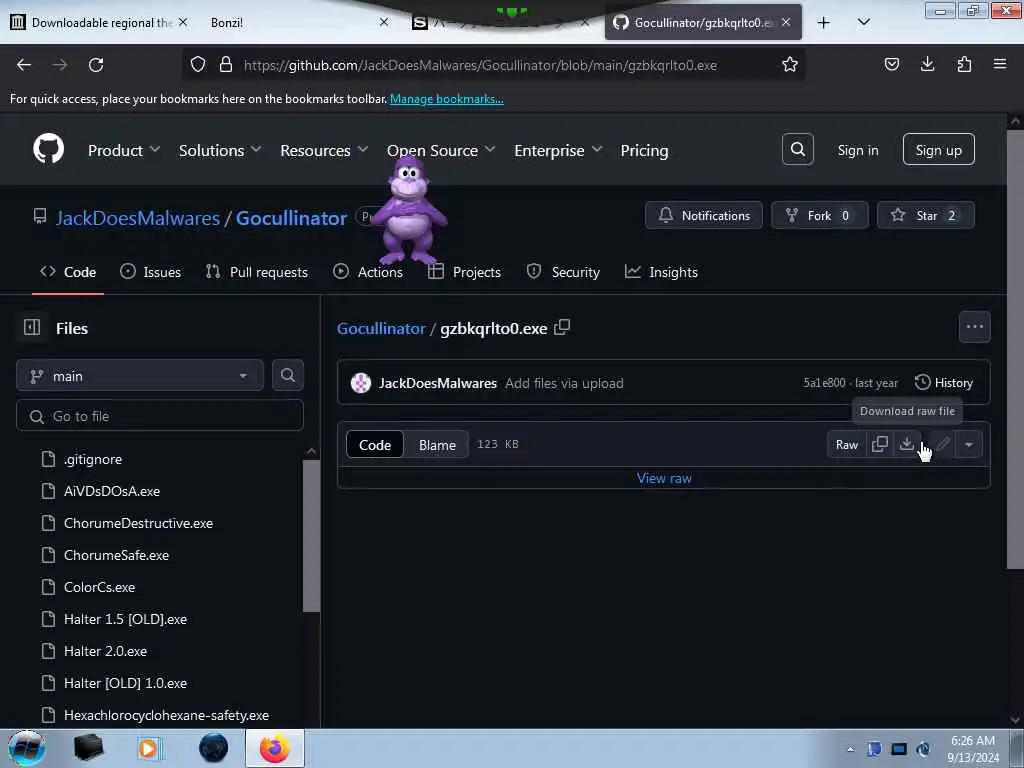Click the Manage bookmarks link
Image resolution: width=1024 pixels, height=768 pixels.
[447, 99]
